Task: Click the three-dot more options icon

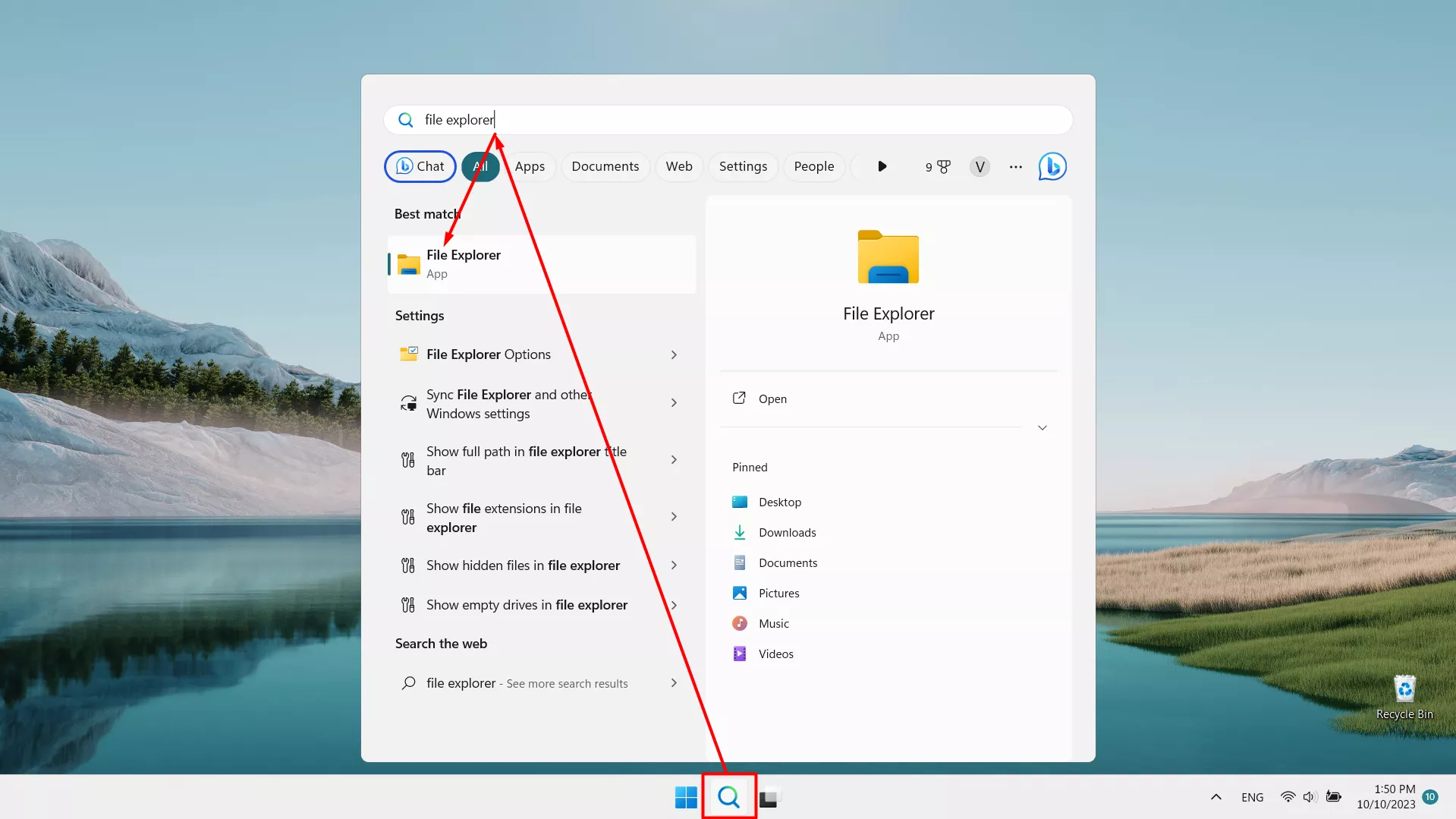Action: pos(1015,166)
